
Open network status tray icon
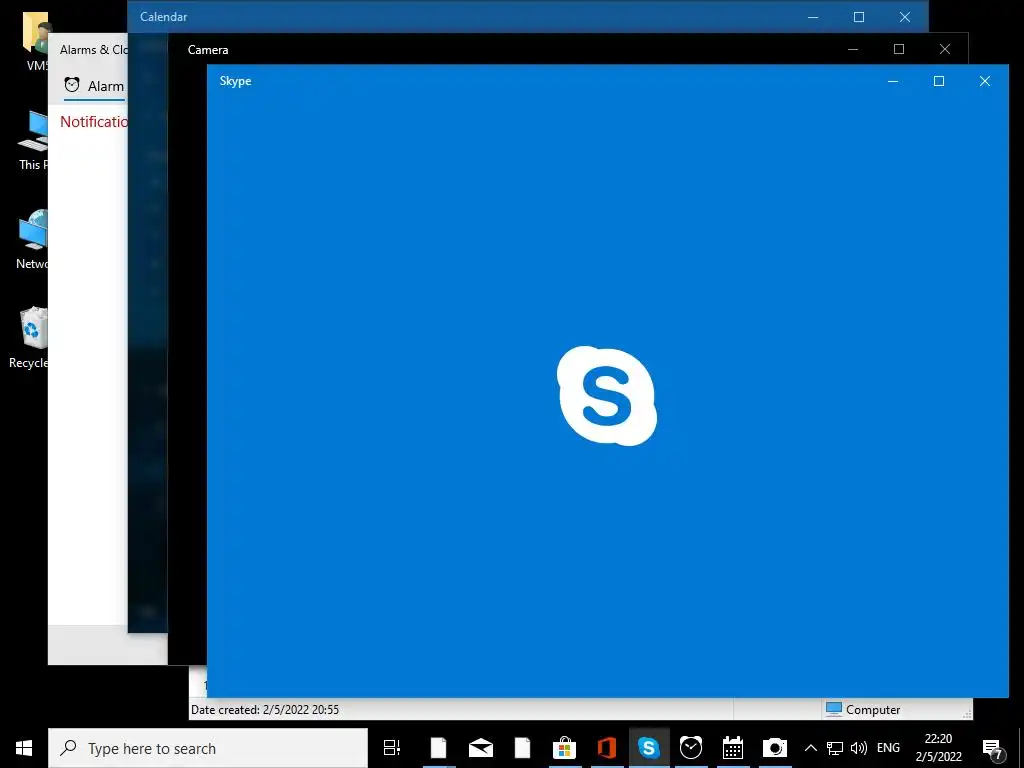pos(835,748)
